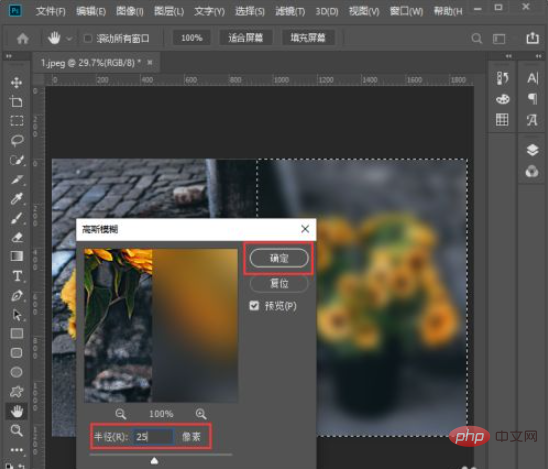Open the Glyphs panel icon
548x469 pixels.
point(532,120)
